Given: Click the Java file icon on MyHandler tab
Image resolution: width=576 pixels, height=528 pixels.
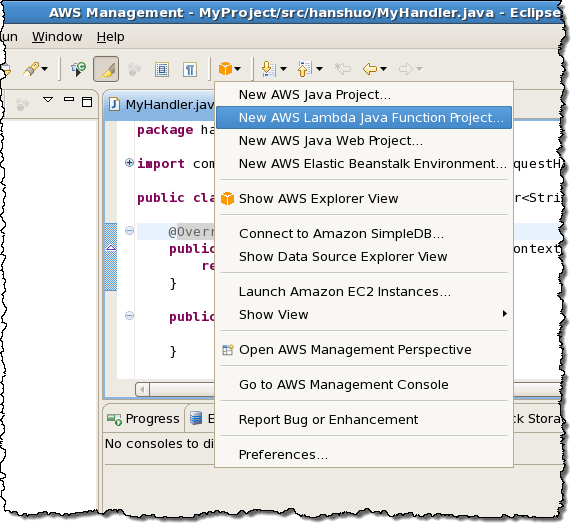Looking at the screenshot, I should 115,105.
